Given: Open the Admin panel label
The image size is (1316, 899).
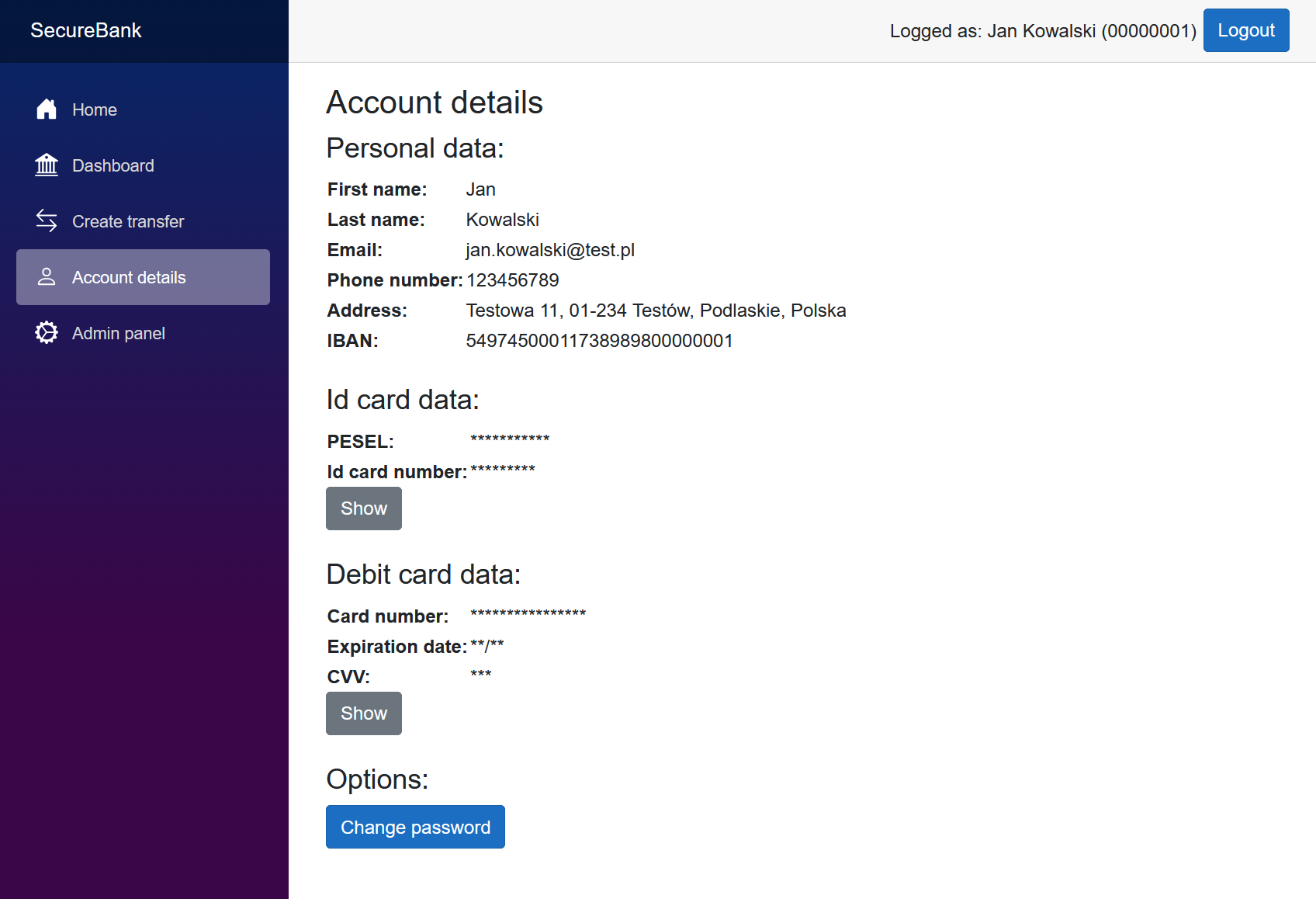Looking at the screenshot, I should [x=119, y=334].
